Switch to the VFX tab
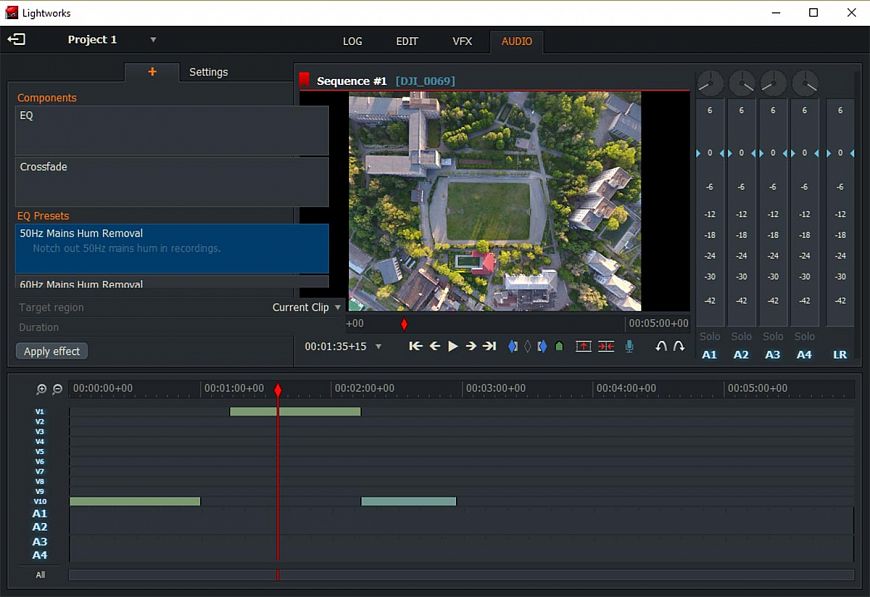 [462, 41]
